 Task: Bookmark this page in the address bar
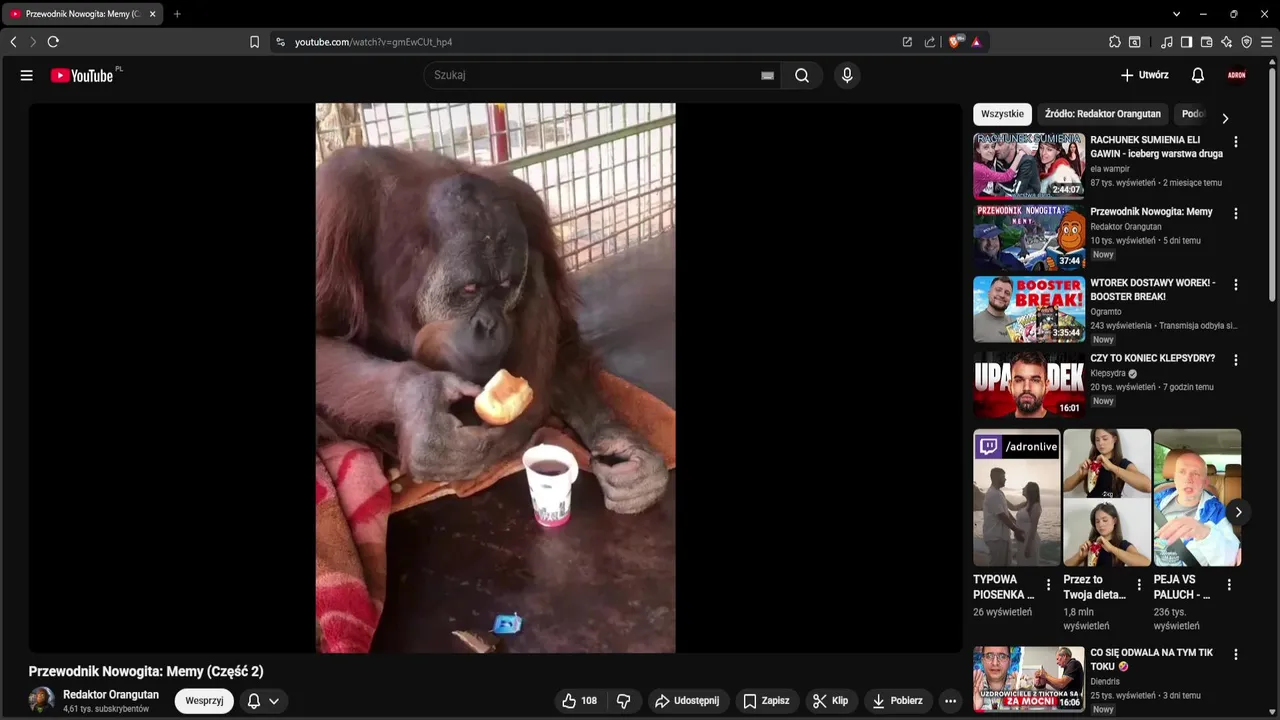[254, 42]
